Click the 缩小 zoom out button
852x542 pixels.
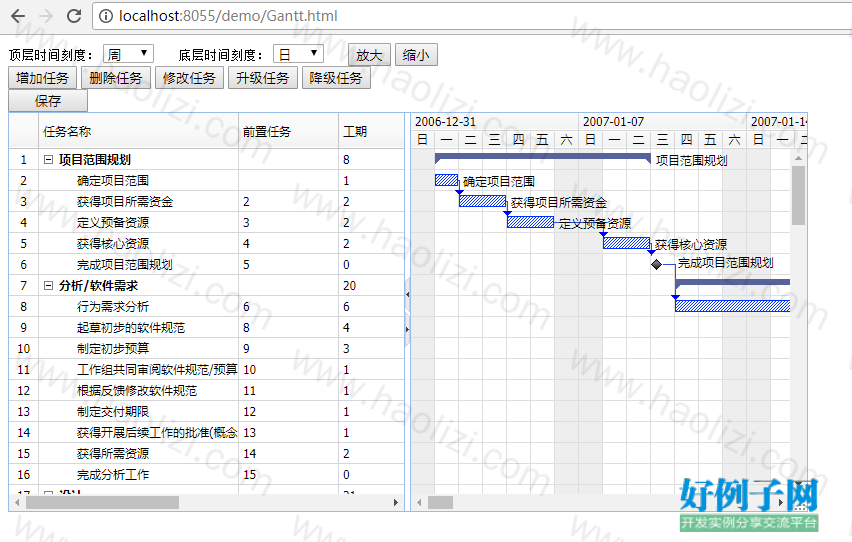point(416,55)
